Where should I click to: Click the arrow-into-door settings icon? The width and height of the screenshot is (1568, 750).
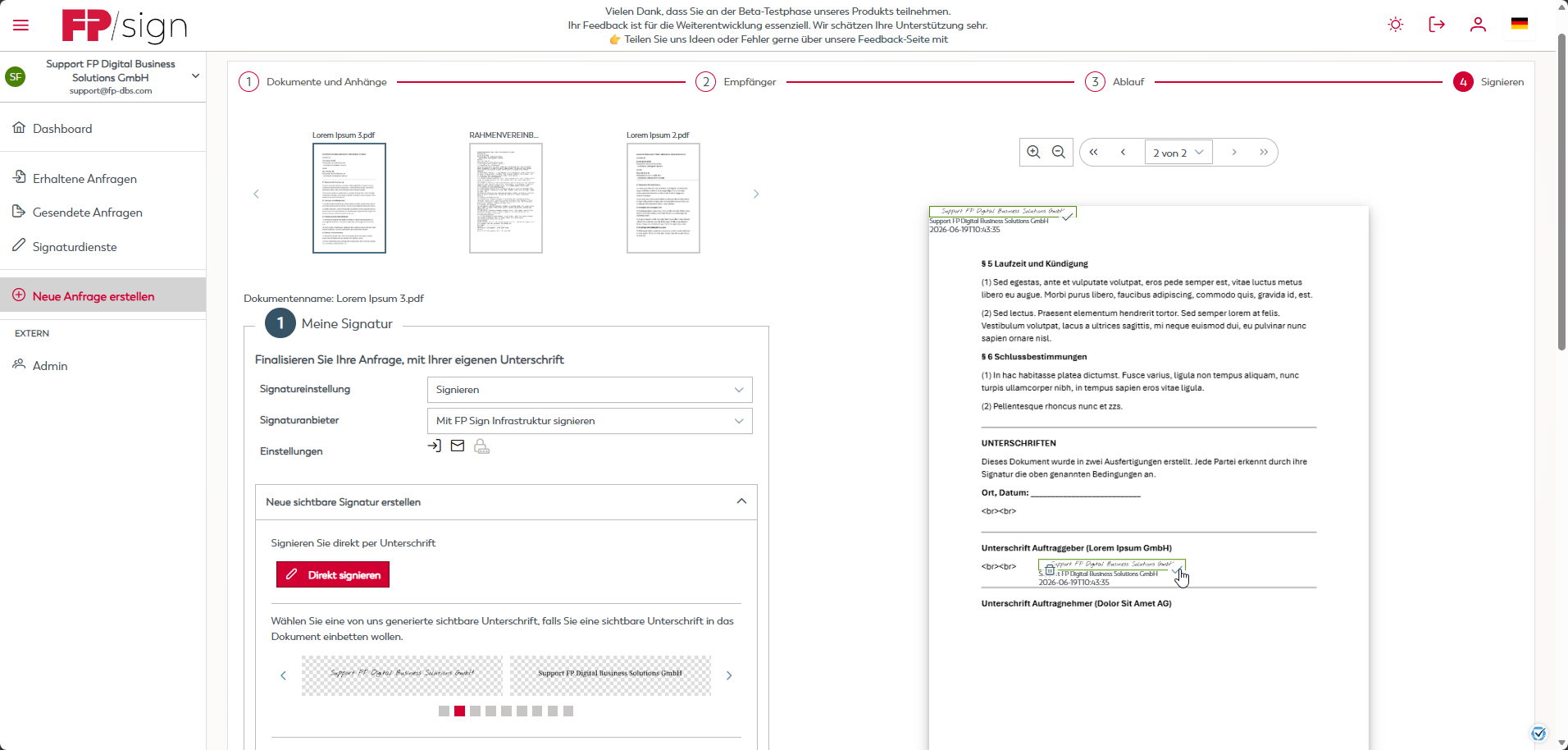pyautogui.click(x=435, y=446)
